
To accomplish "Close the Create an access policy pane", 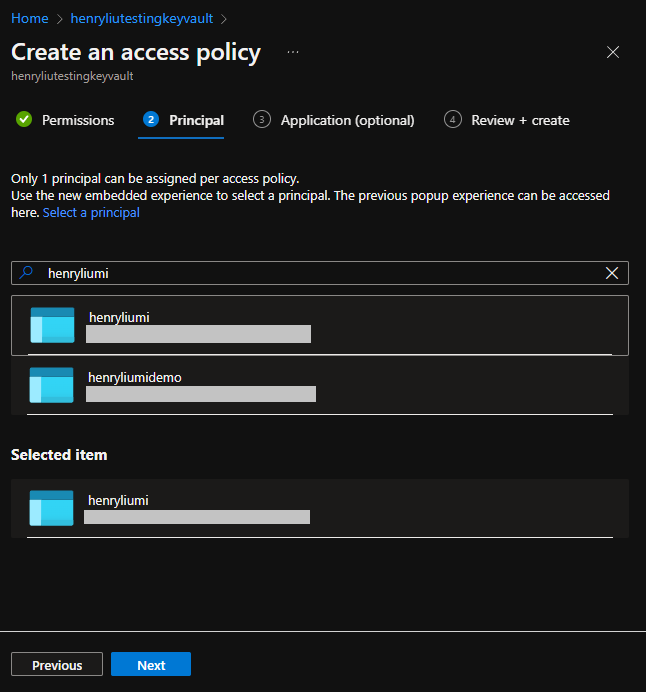I will pos(612,52).
